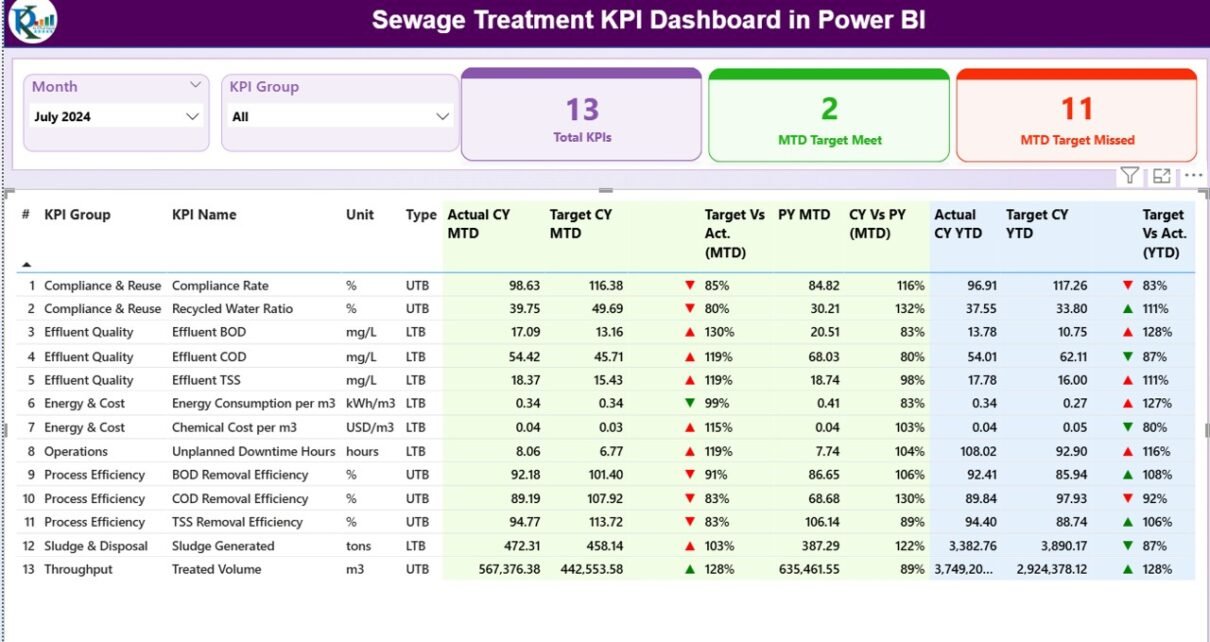Open the KPI Group dropdown showing All

coord(442,117)
